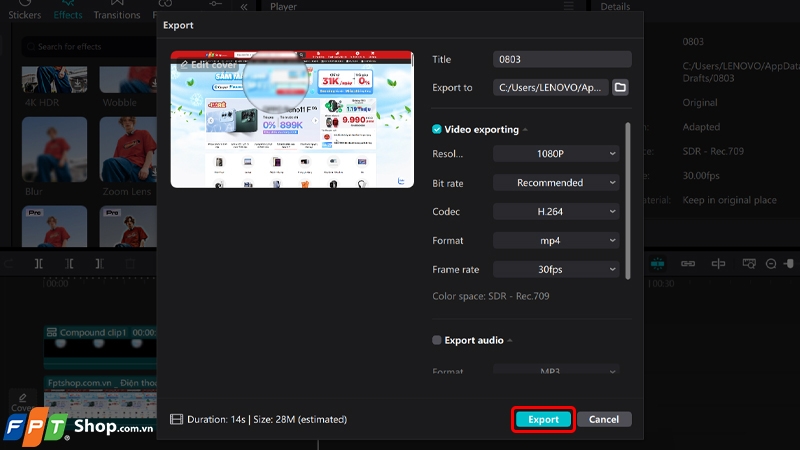The height and width of the screenshot is (450, 800).
Task: Open the Format dropdown mp4
Action: pyautogui.click(x=556, y=240)
